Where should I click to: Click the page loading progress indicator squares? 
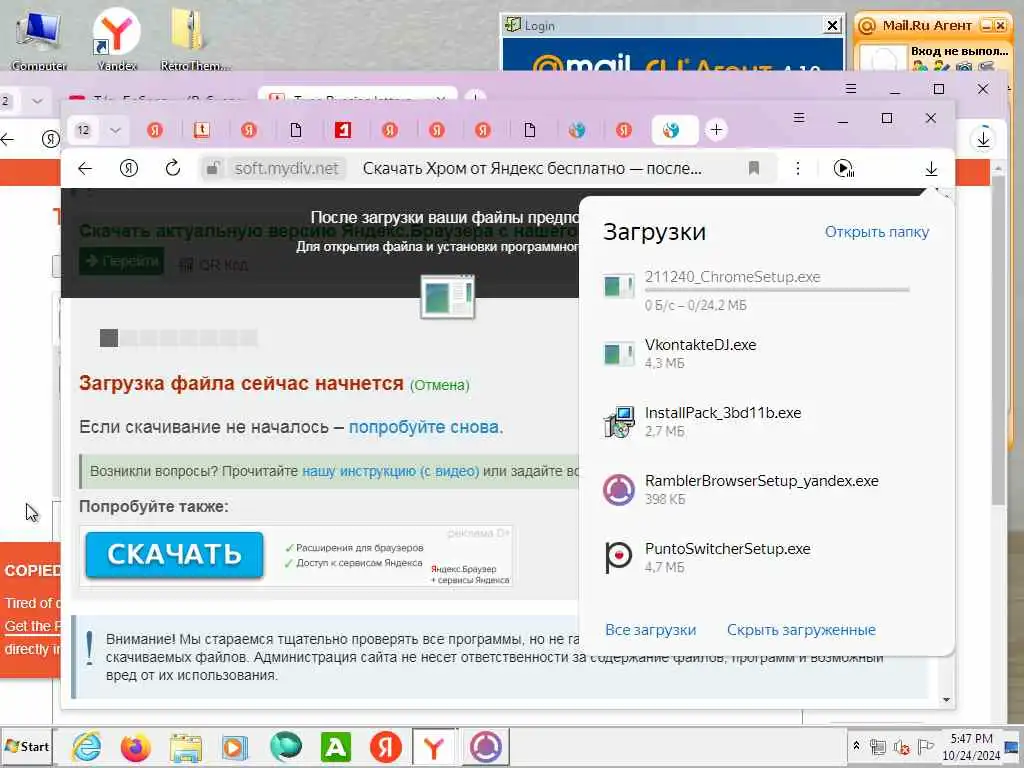pos(178,338)
